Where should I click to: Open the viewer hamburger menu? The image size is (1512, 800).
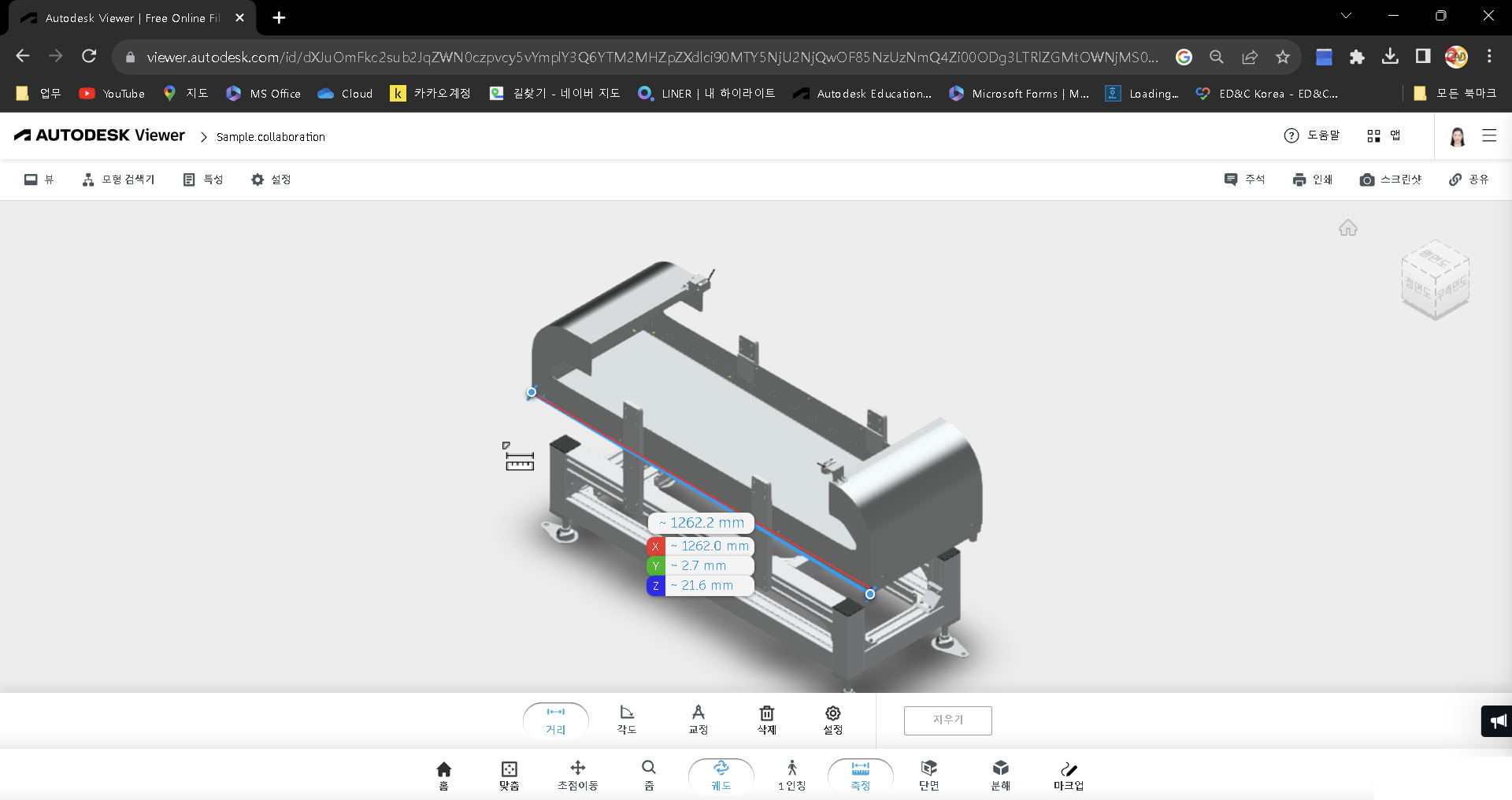(x=1490, y=135)
